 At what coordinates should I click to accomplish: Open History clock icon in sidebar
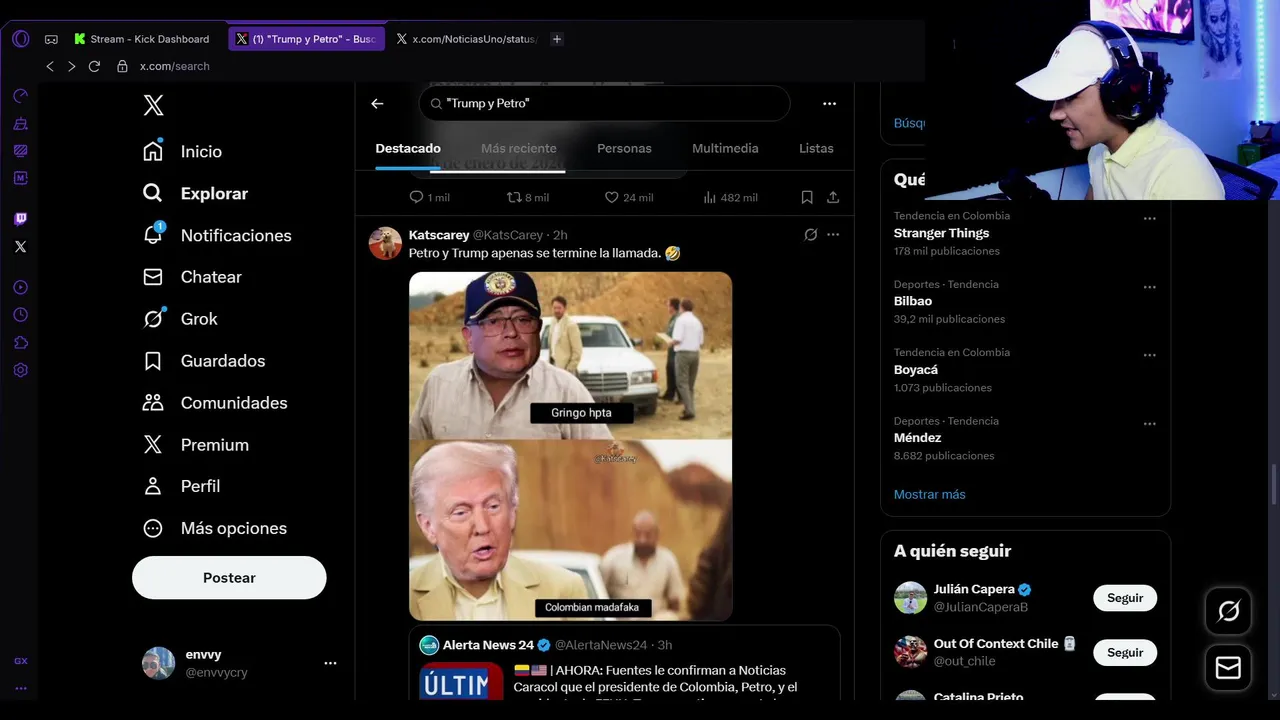(21, 315)
